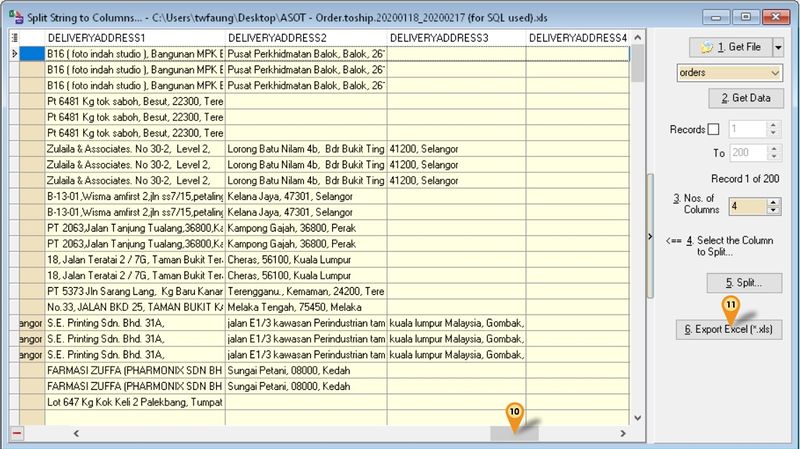The width and height of the screenshot is (800, 449).
Task: Open the dropdown arrow beside Get File
Action: [778, 47]
